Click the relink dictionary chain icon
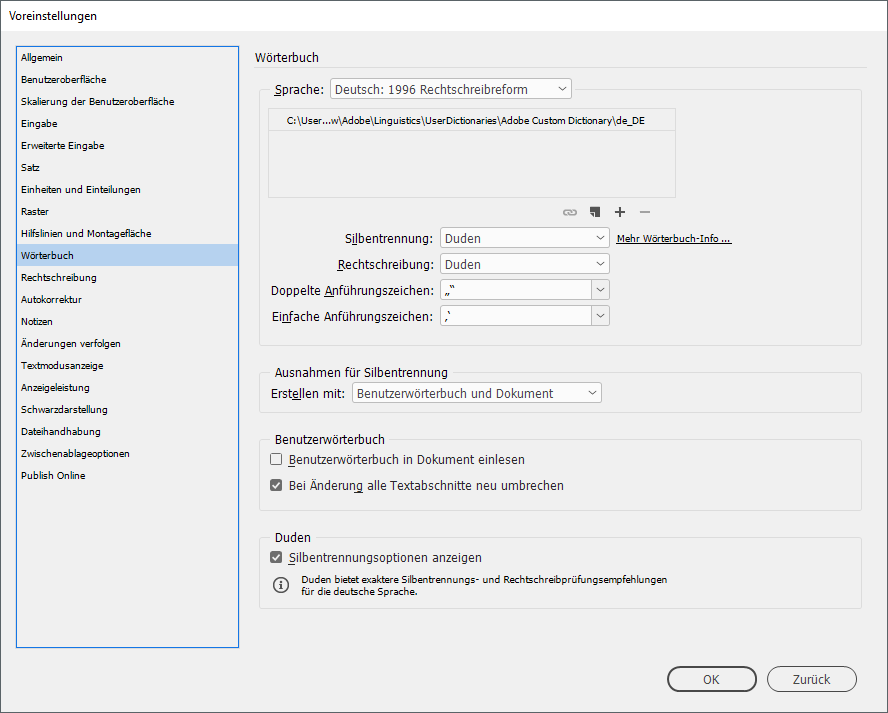Screen dimensions: 888x713 point(570,212)
